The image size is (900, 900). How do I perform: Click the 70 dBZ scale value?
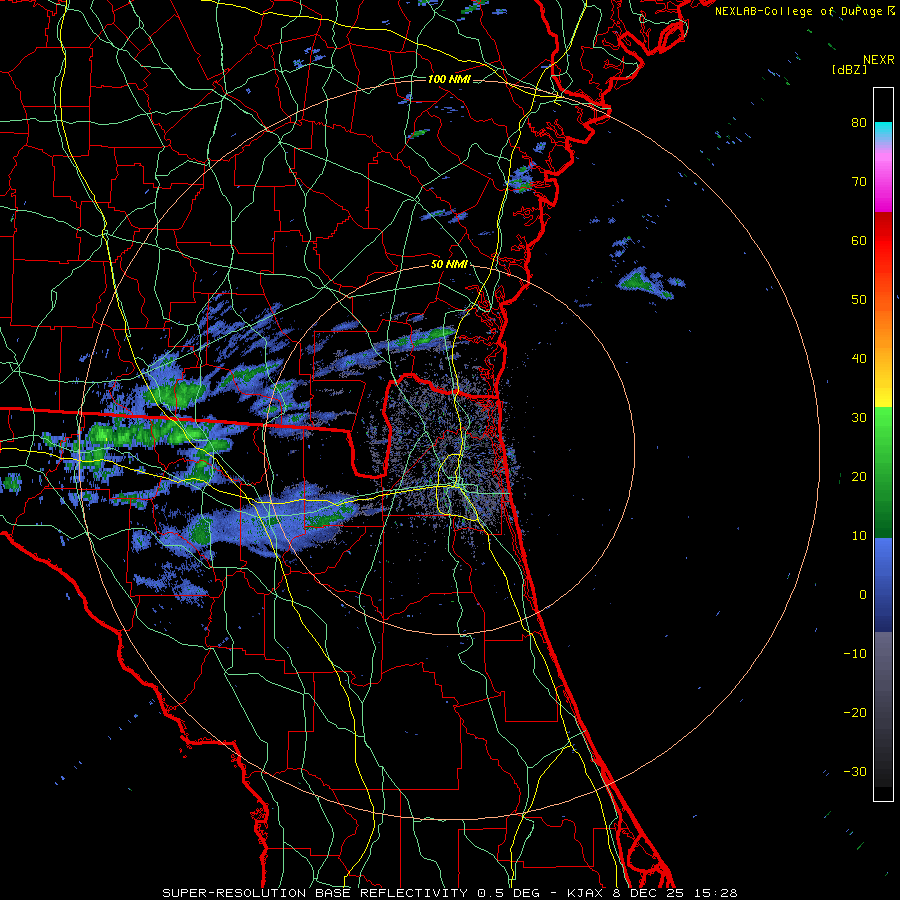coord(859,181)
